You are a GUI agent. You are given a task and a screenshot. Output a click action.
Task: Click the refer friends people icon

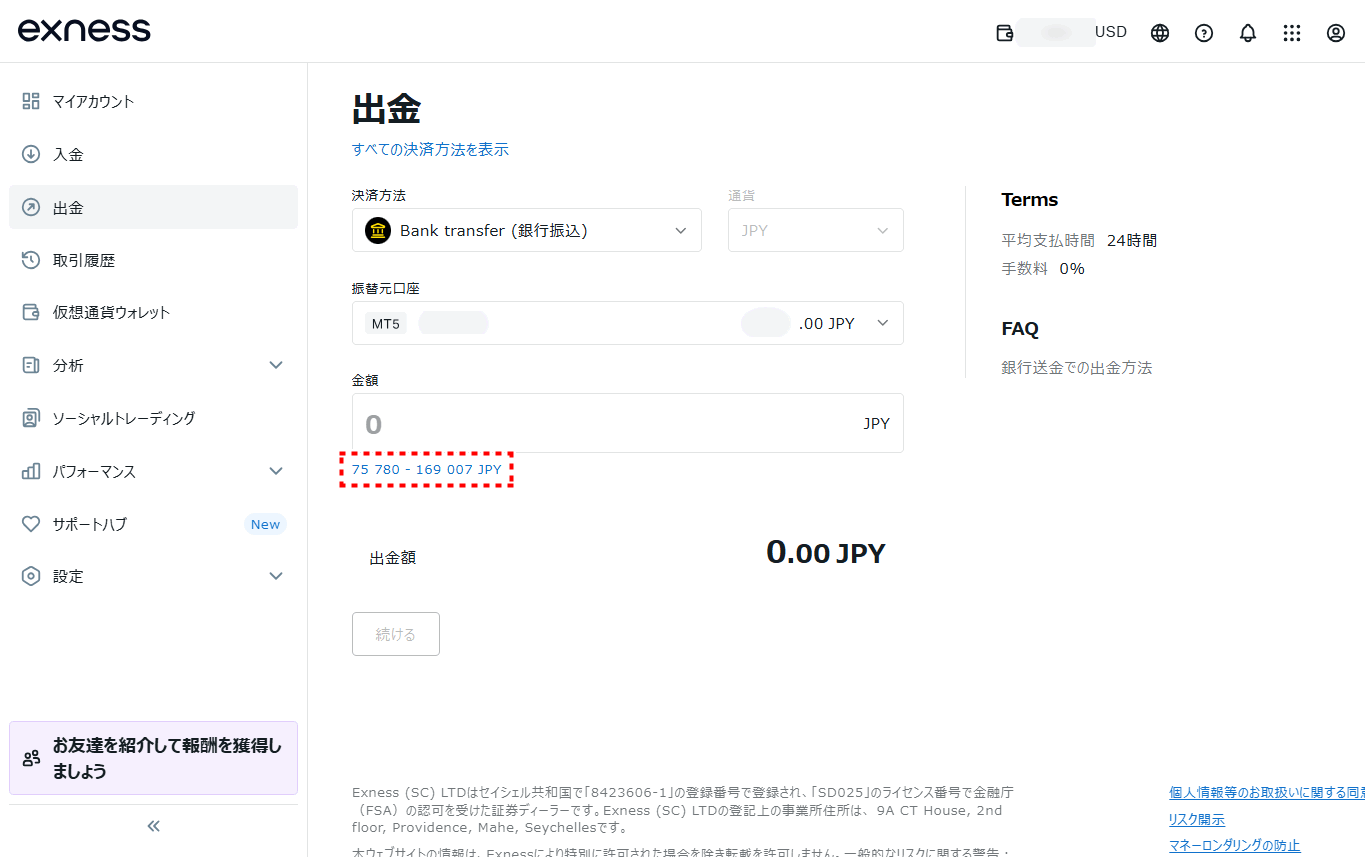31,758
